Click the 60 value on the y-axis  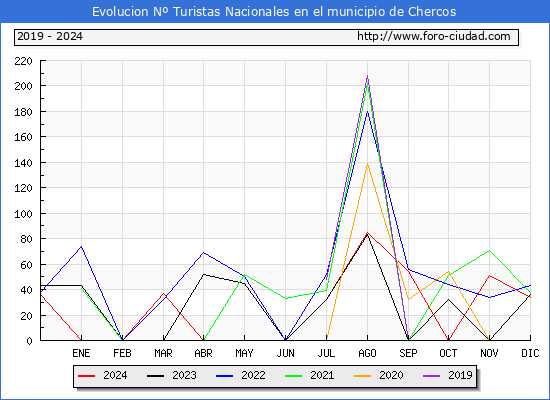27,265
